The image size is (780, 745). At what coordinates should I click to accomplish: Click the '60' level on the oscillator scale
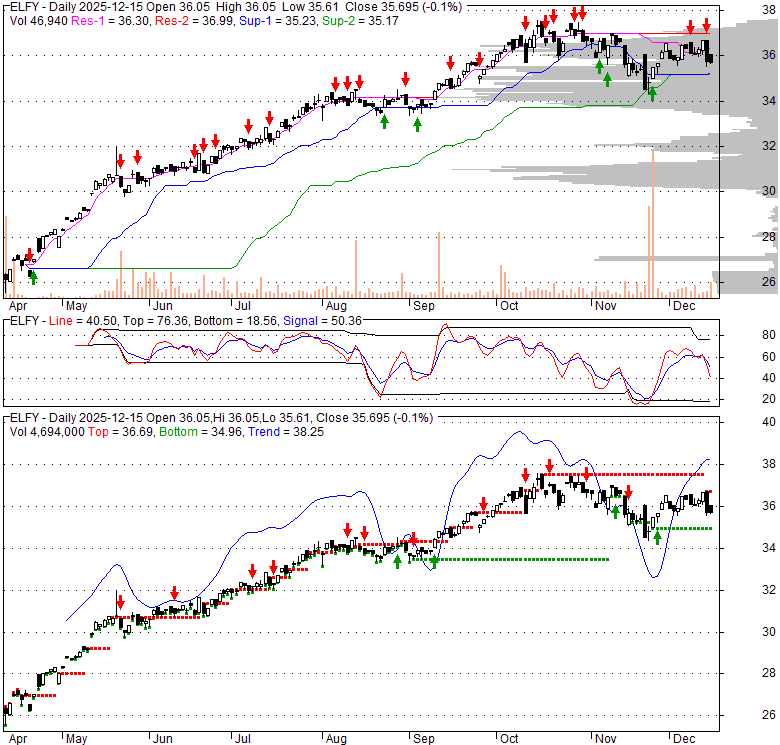769,357
